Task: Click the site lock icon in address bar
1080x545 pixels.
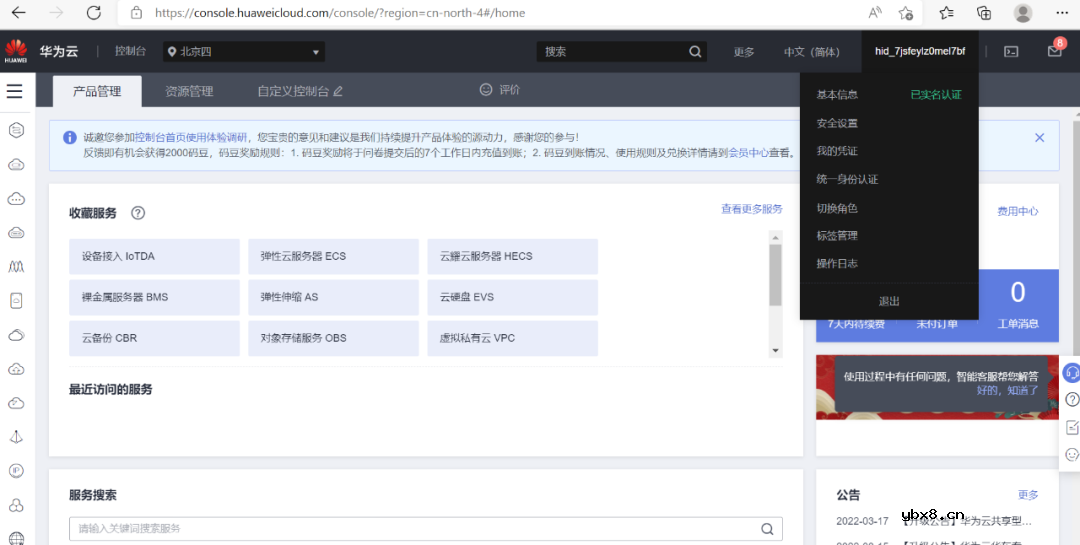Action: [136, 13]
